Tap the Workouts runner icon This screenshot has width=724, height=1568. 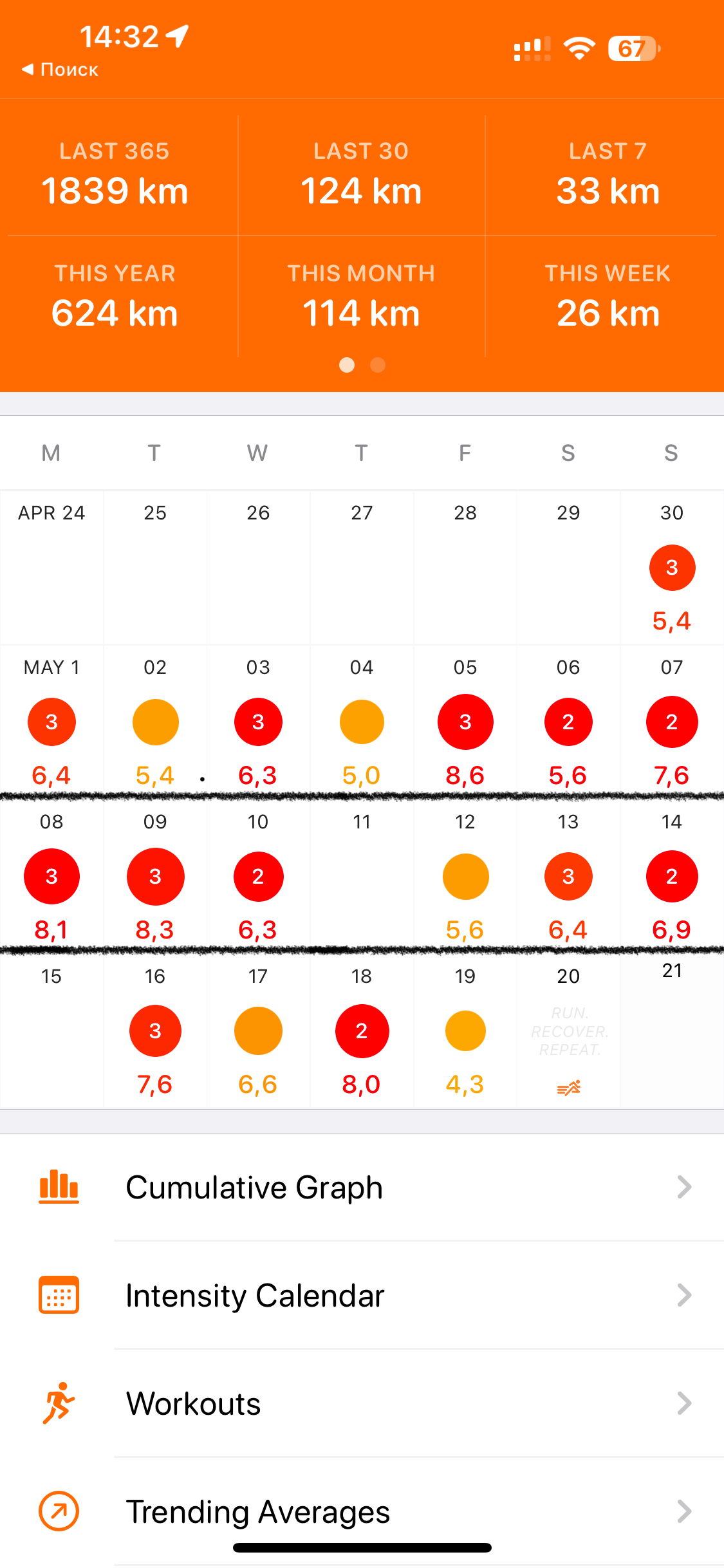click(x=59, y=1403)
